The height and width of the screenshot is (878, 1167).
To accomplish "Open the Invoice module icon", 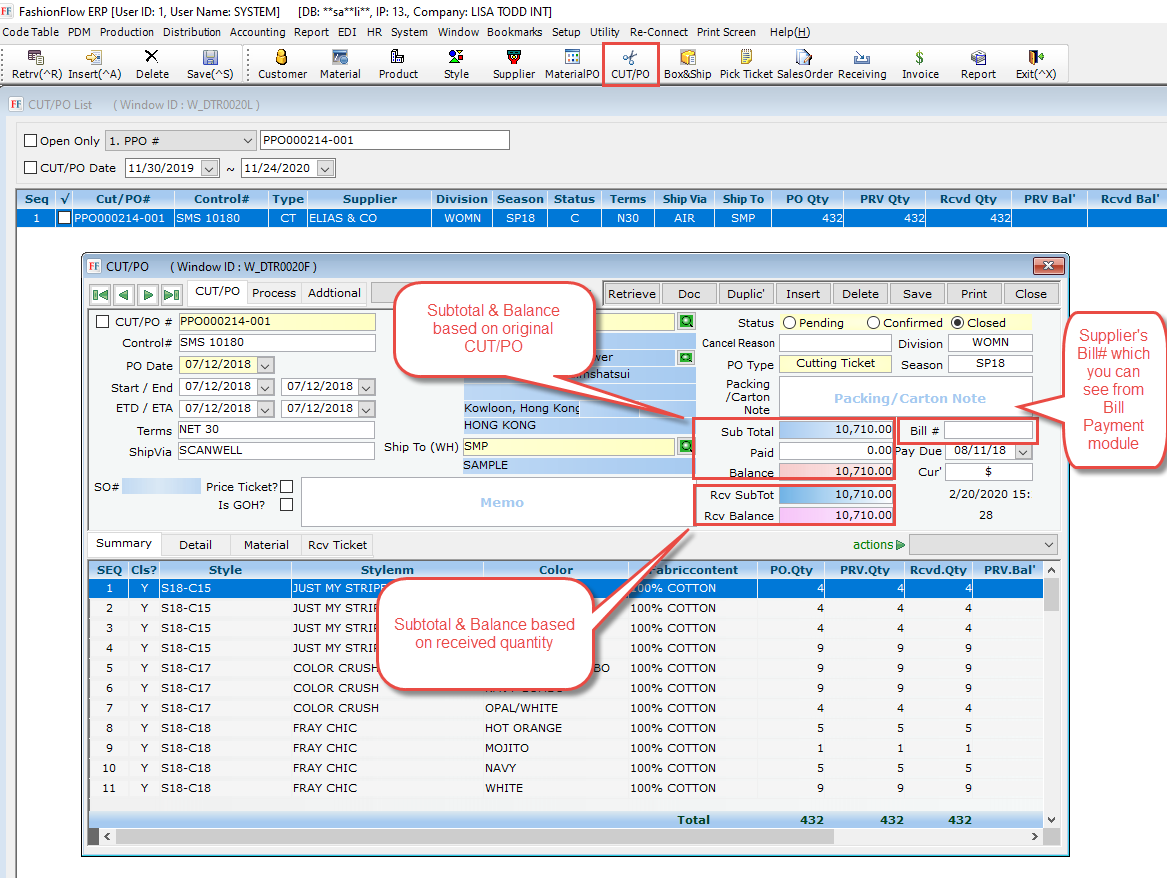I will point(920,64).
